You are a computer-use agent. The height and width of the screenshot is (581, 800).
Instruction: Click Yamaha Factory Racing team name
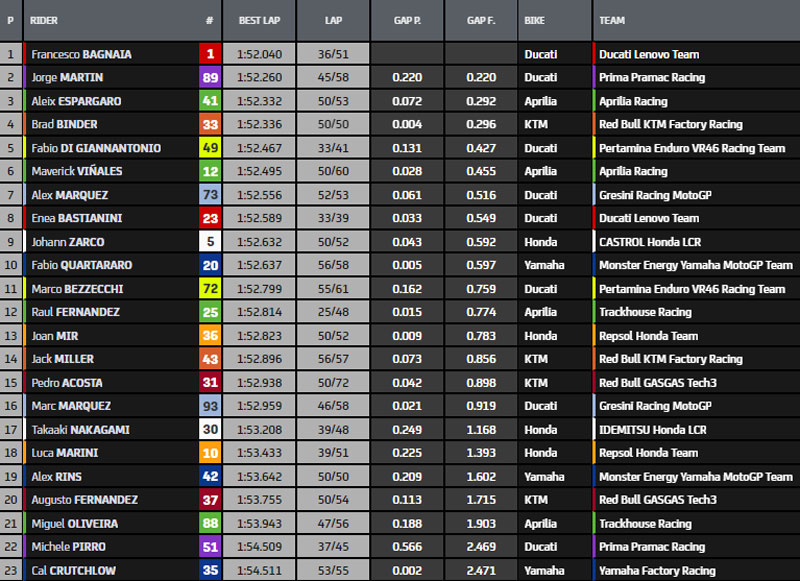pos(657,570)
